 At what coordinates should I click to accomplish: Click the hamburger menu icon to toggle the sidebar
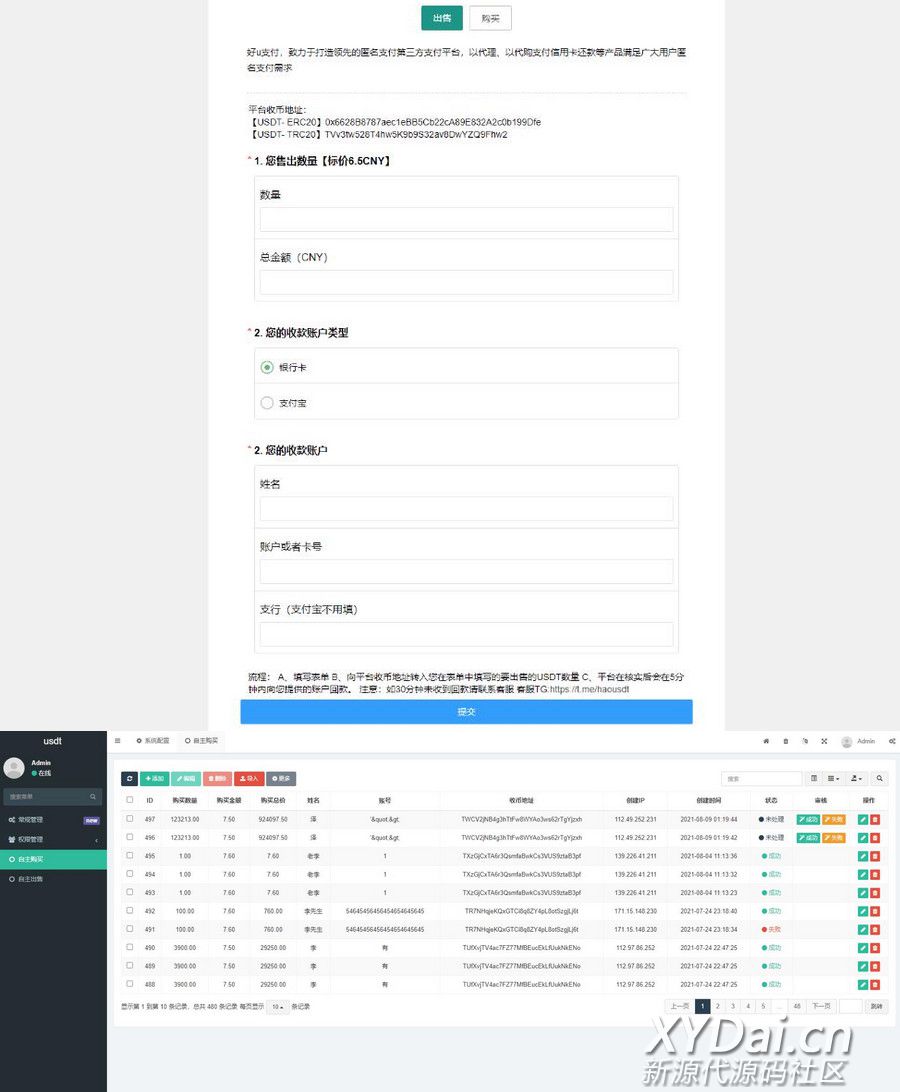tap(117, 741)
